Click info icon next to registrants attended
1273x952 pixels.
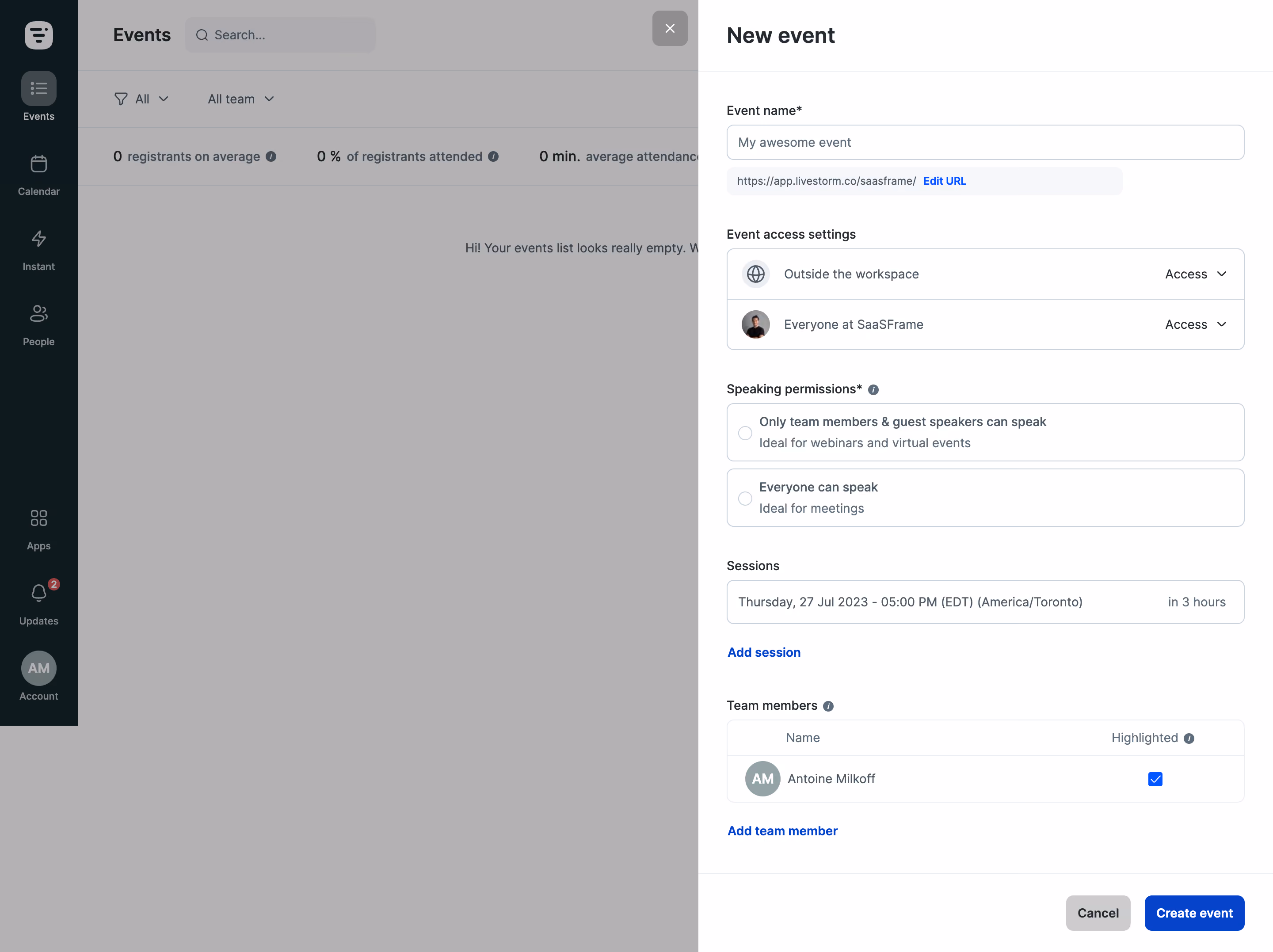(x=493, y=156)
